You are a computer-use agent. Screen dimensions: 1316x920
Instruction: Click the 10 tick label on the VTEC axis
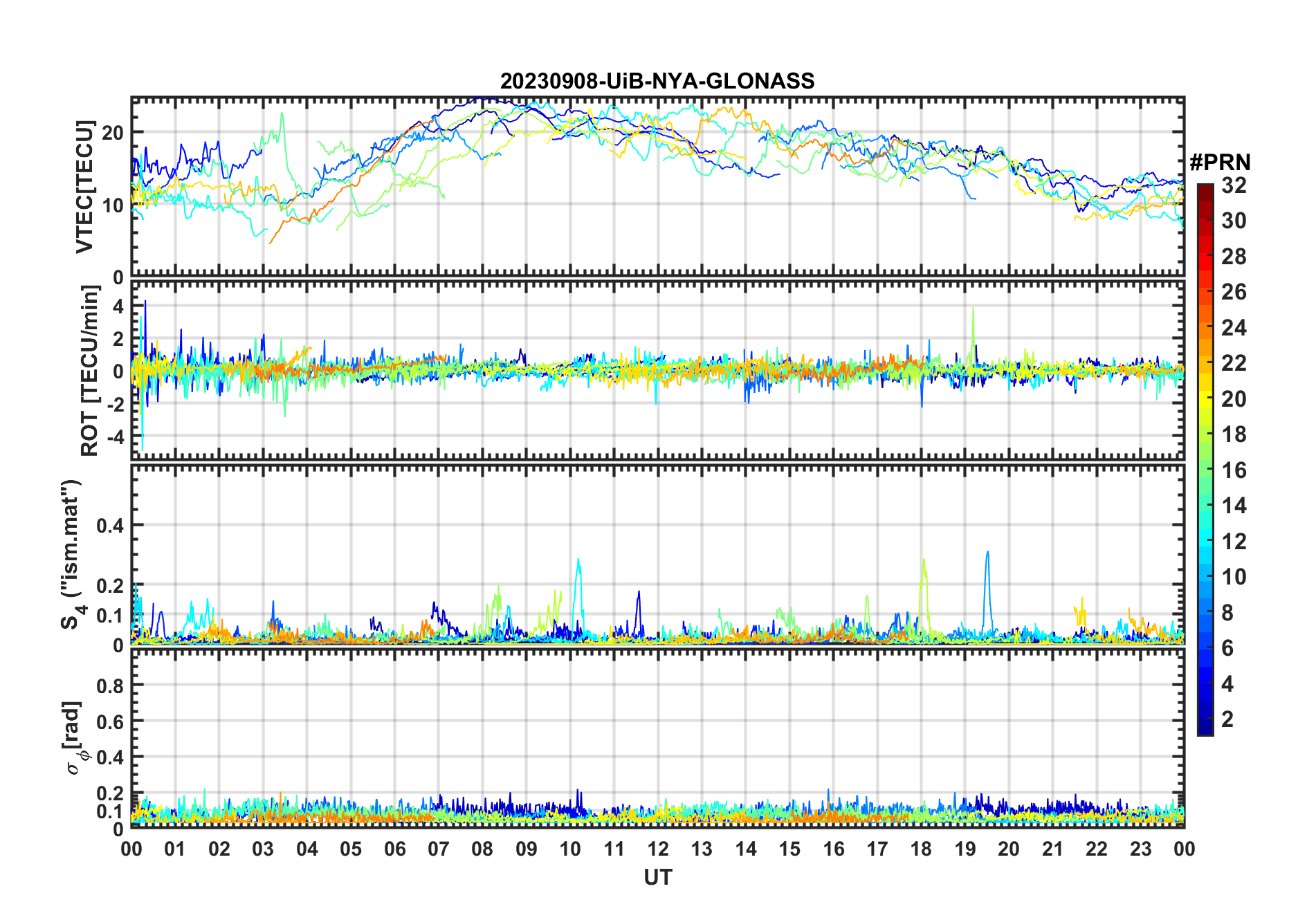point(113,205)
